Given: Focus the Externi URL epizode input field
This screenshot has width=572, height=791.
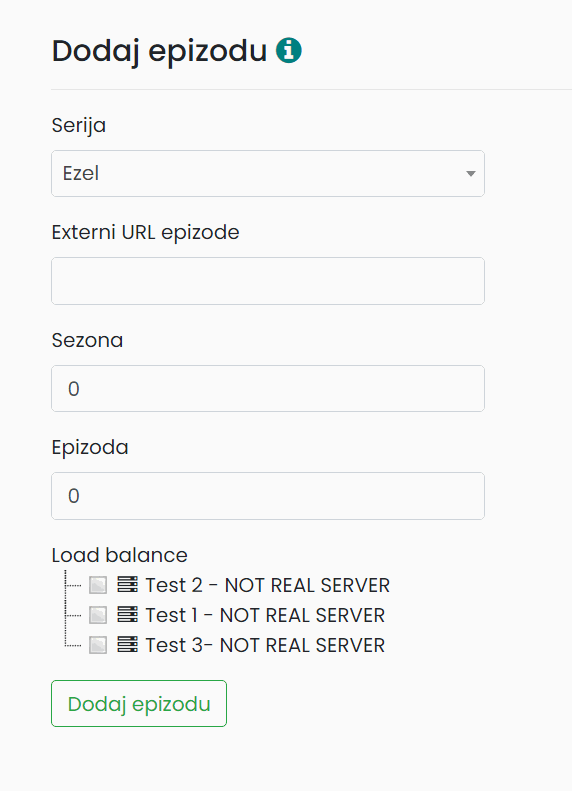Looking at the screenshot, I should coord(268,281).
